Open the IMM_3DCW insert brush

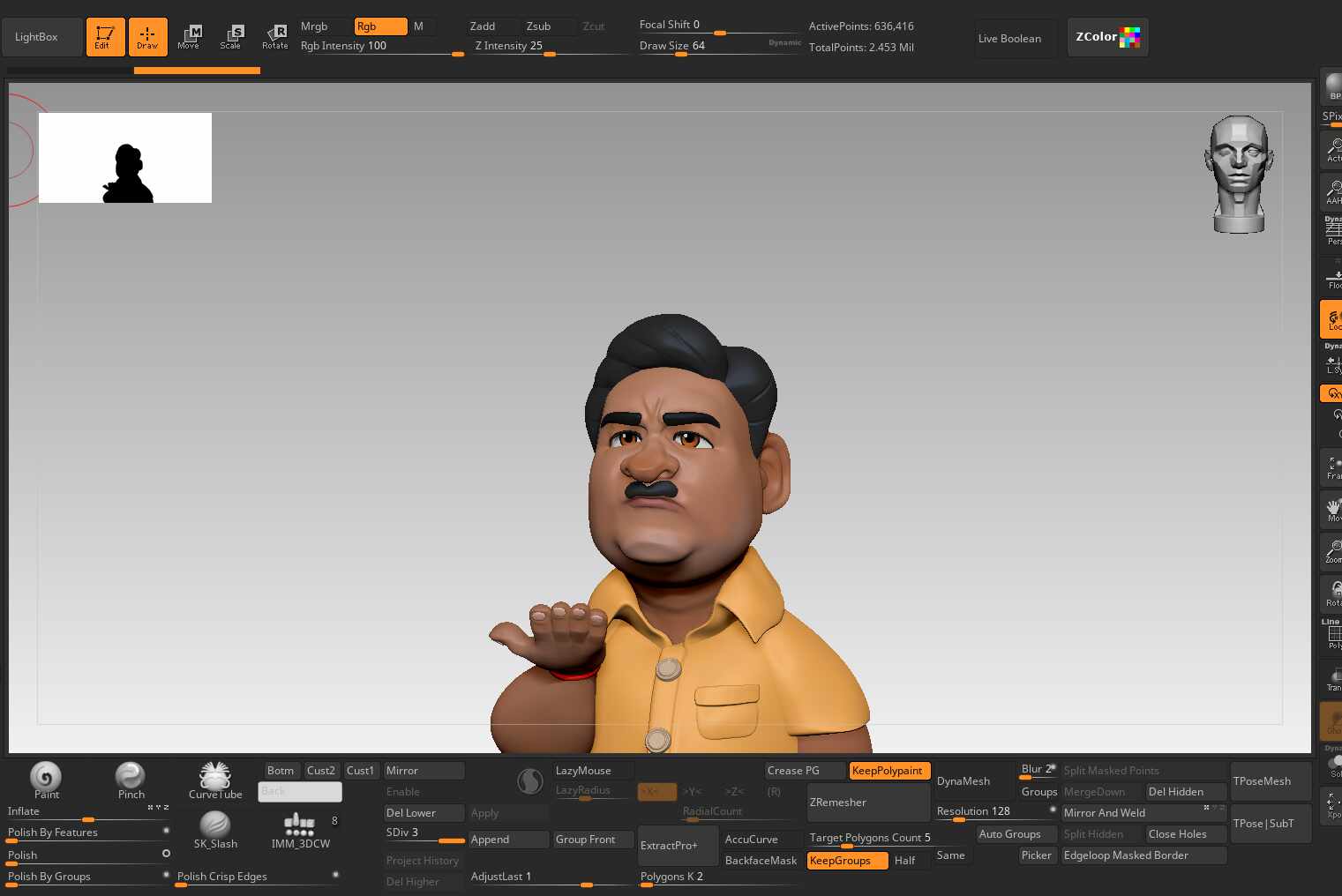(300, 825)
